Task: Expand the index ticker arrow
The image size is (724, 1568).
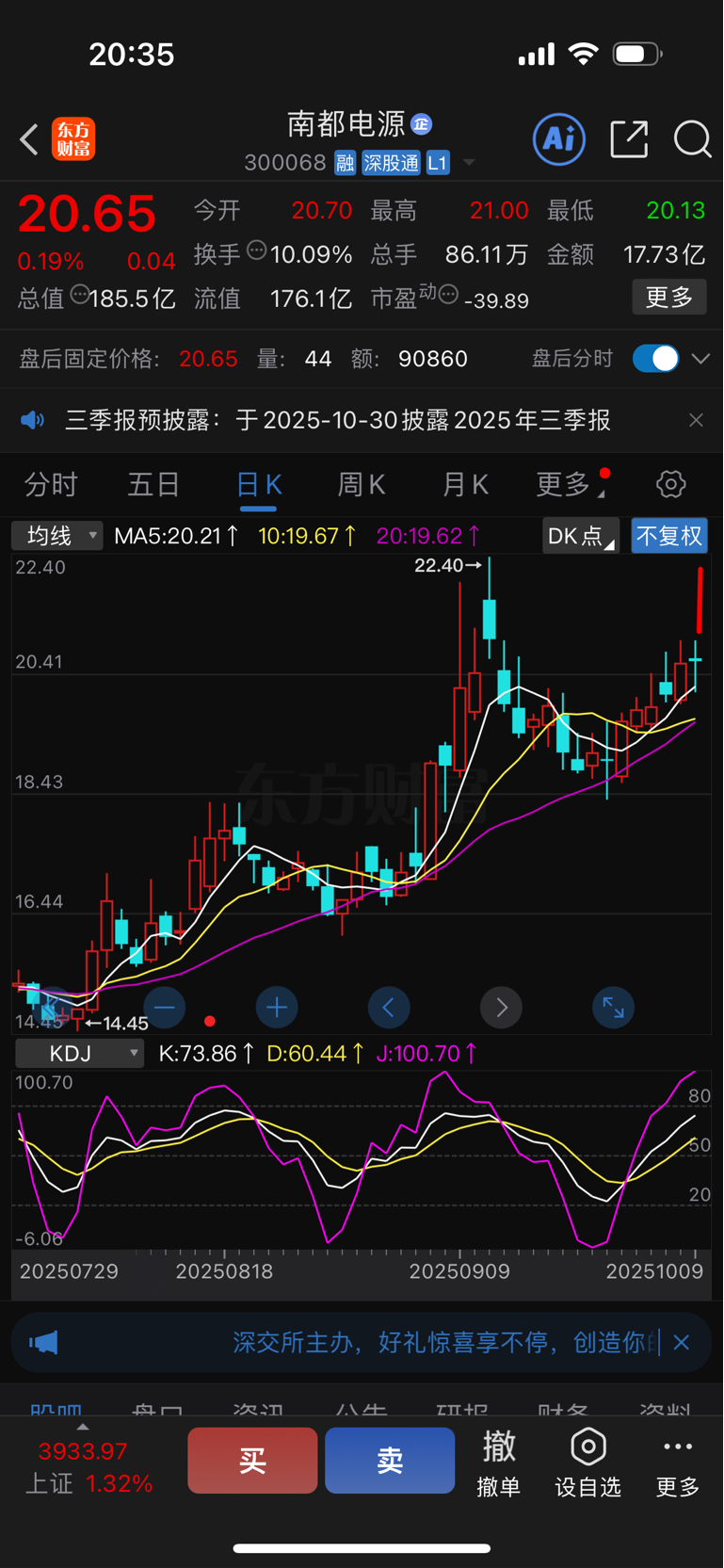Action: pos(83,1427)
